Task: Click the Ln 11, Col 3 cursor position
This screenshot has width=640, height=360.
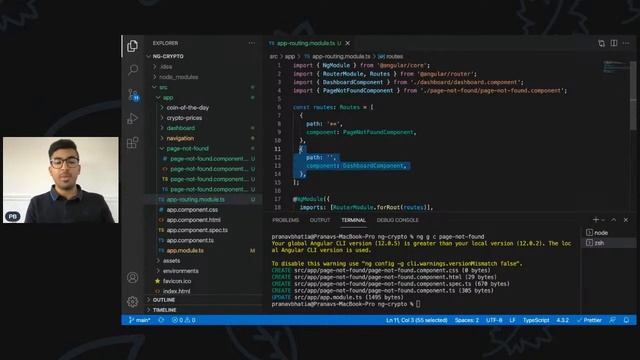Action: pyautogui.click(x=417, y=320)
